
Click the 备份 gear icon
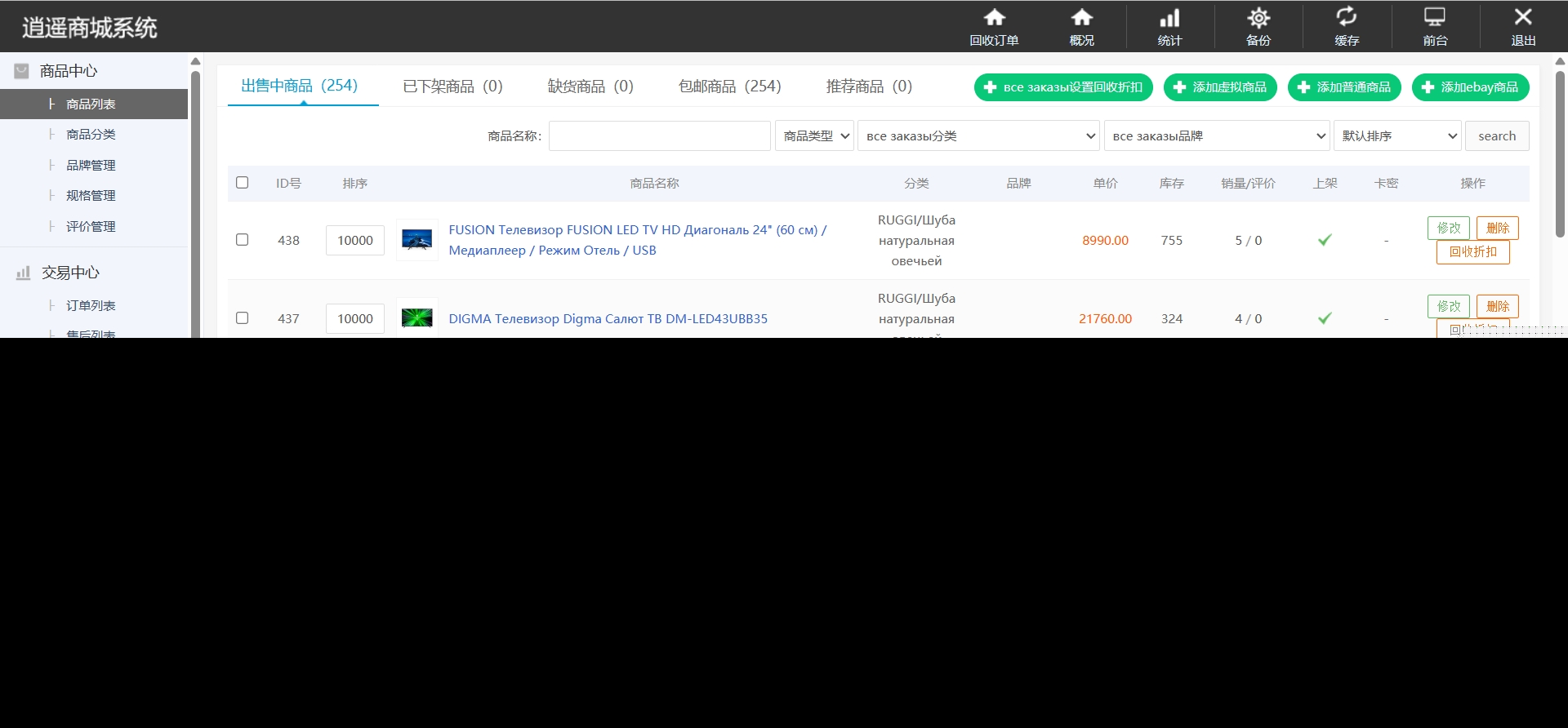[1258, 18]
